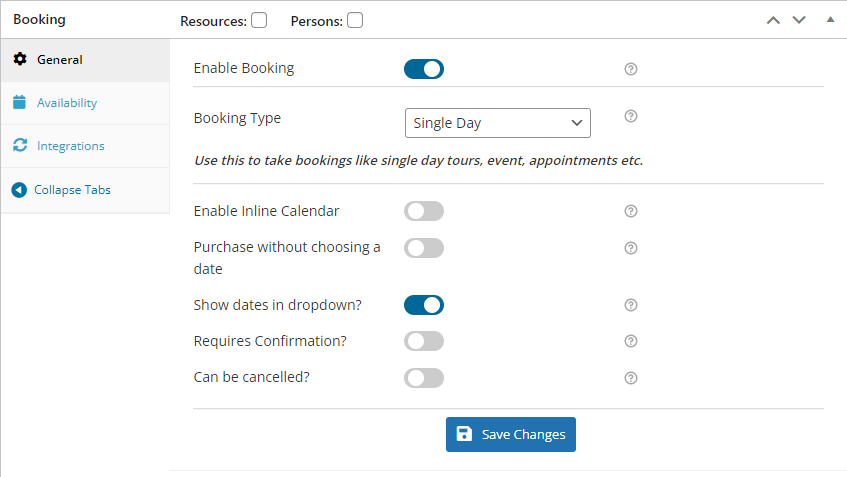Click the Integrations sync arrows icon
The width and height of the screenshot is (847, 477).
pyautogui.click(x=20, y=145)
